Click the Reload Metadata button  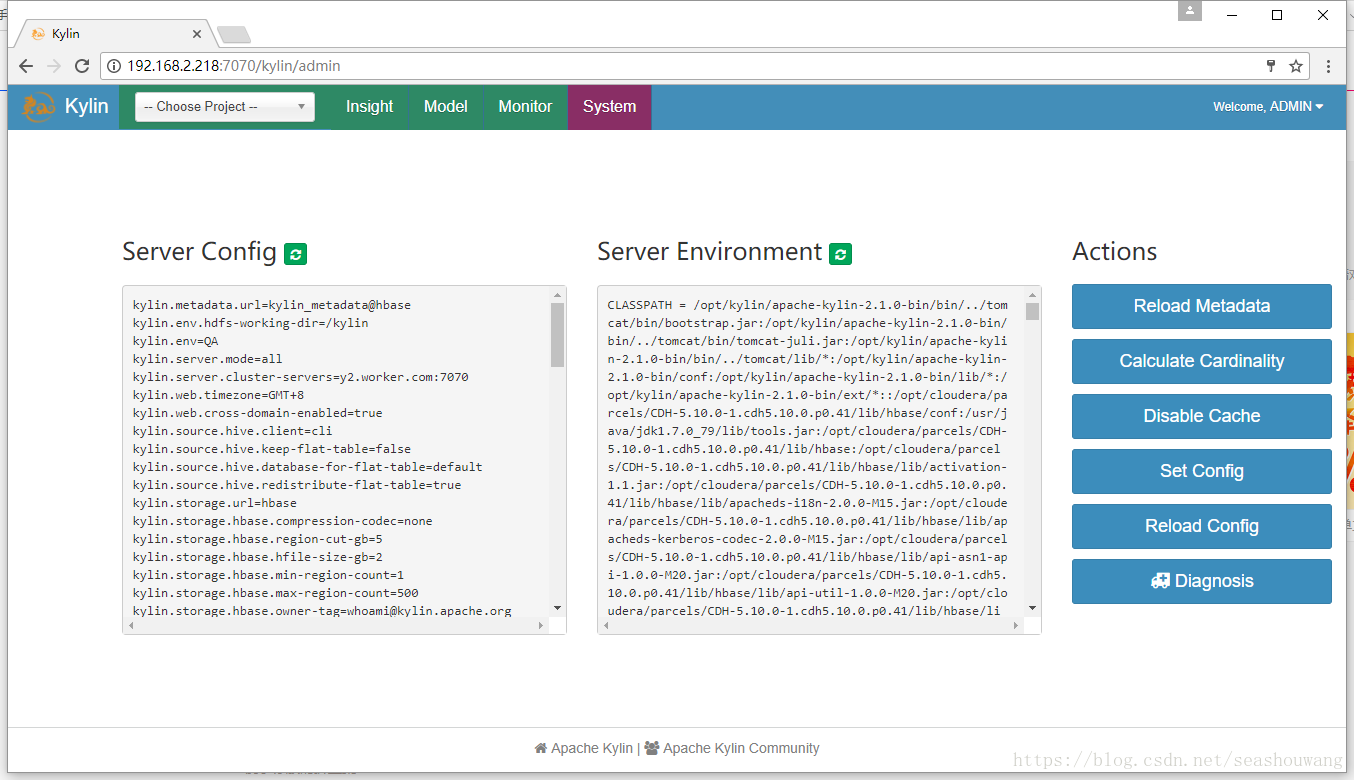1202,306
